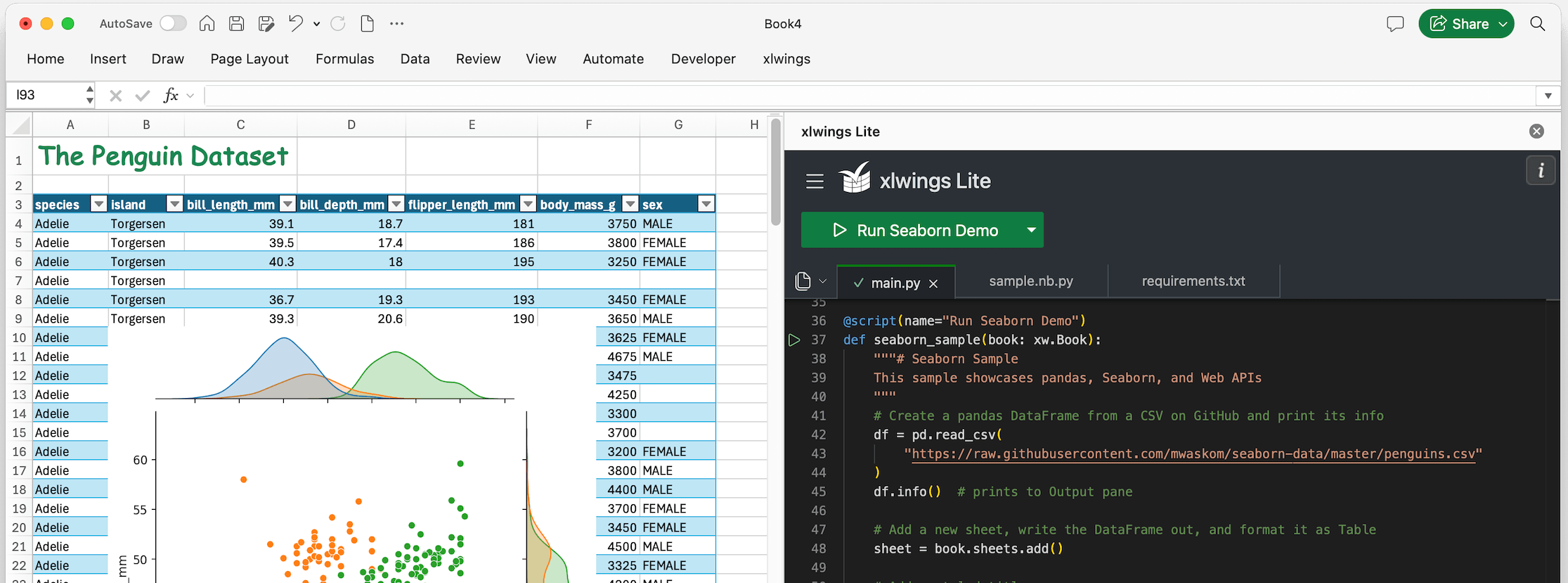Viewport: 1568px width, 583px height.
Task: Open the Undo history dropdown arrow
Action: point(317,24)
